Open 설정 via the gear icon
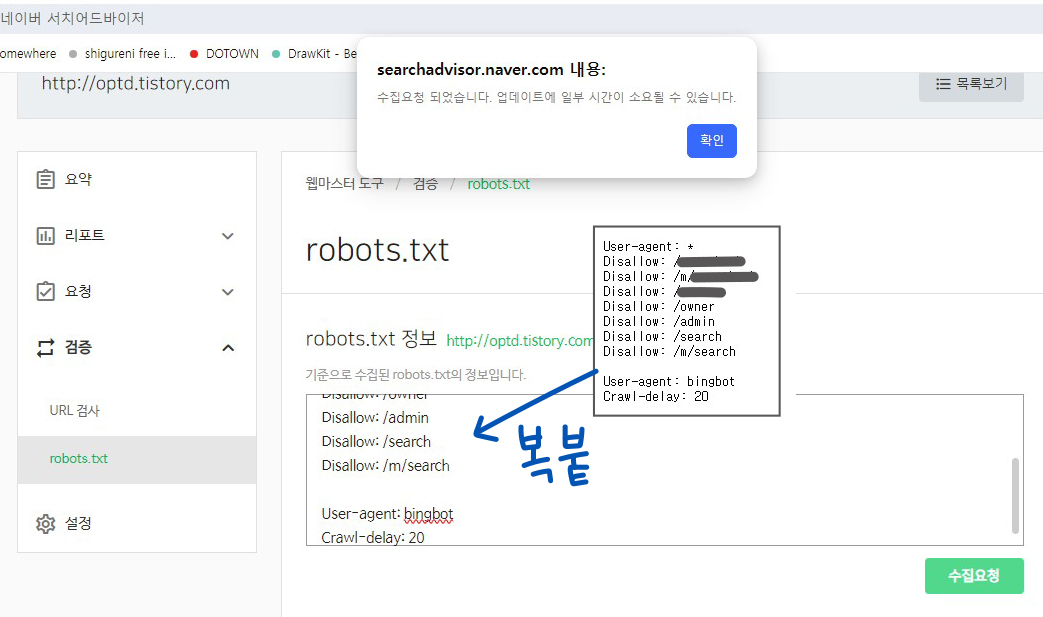 (x=45, y=524)
